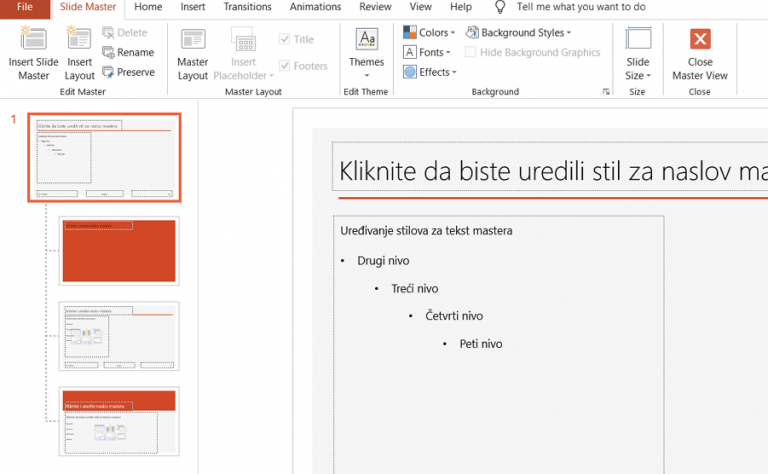Open the Background dialog launcher
This screenshot has width=768, height=474.
pos(606,92)
